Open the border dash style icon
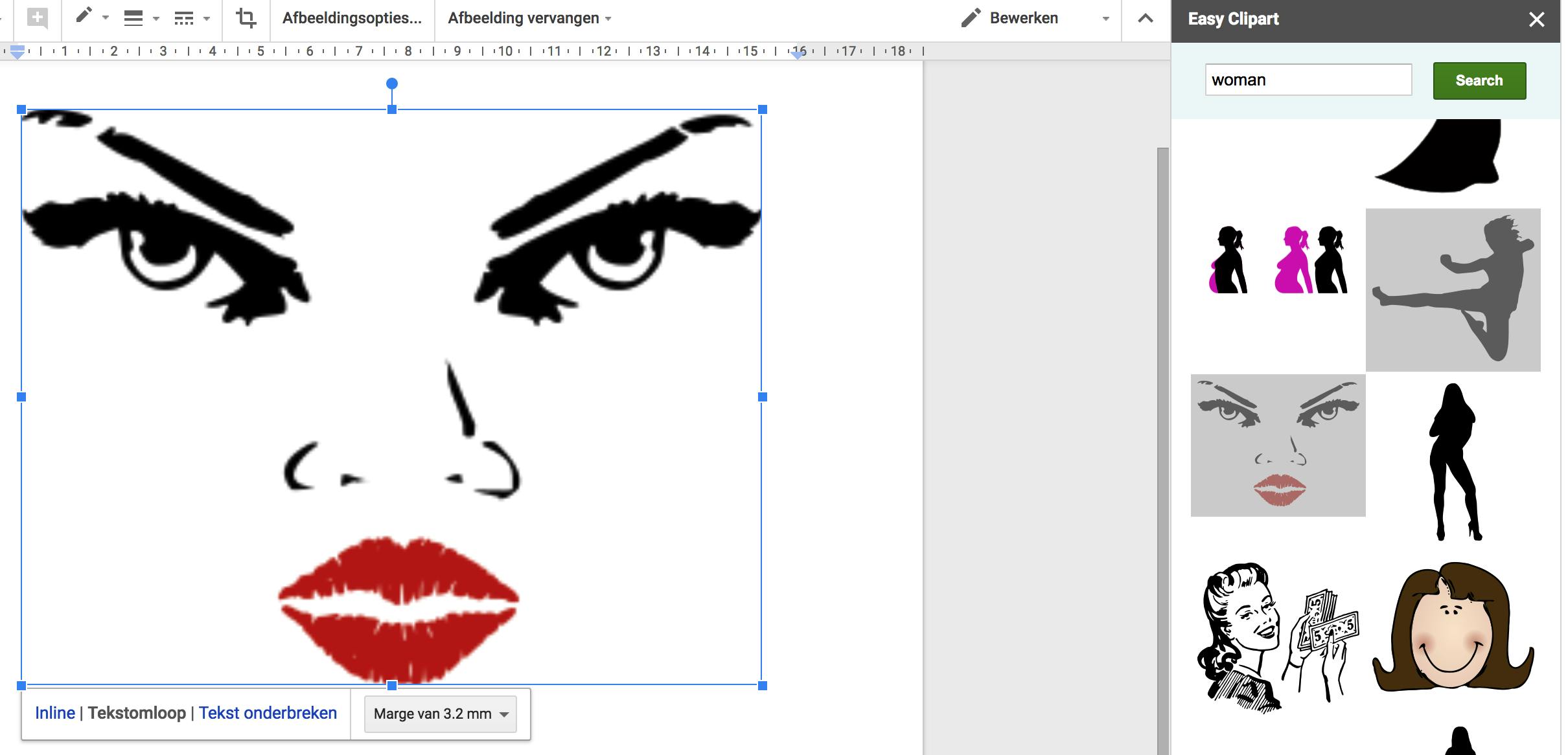This screenshot has height=755, width=1568. (184, 19)
